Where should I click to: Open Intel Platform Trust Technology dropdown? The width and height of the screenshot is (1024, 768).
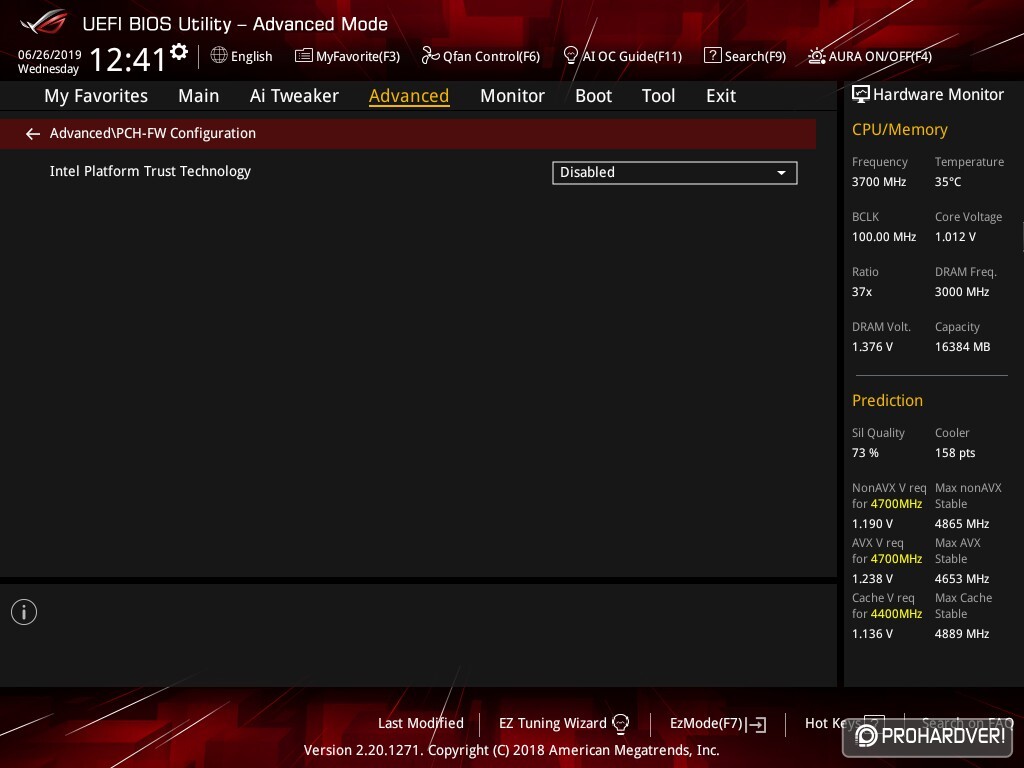pos(675,172)
